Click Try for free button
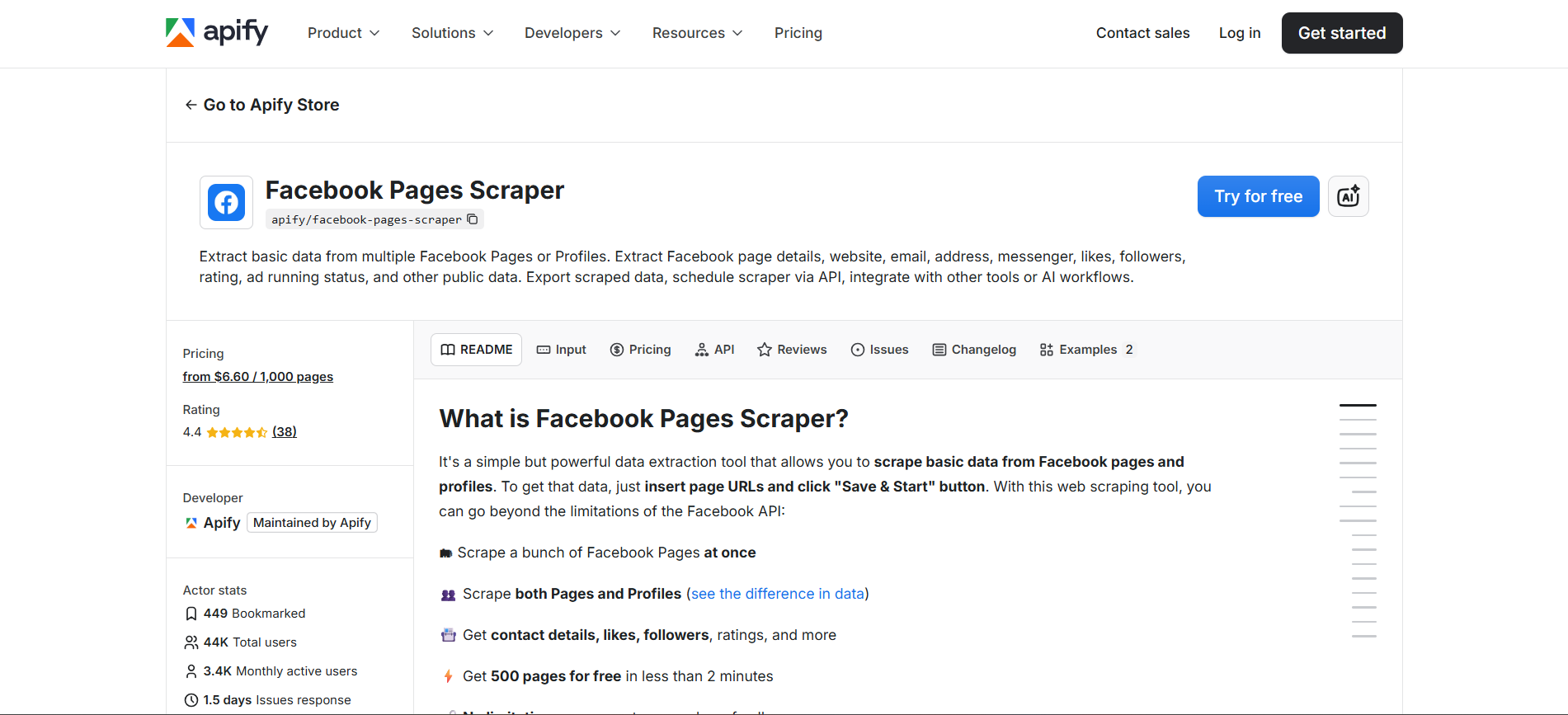The image size is (1568, 715). point(1259,196)
